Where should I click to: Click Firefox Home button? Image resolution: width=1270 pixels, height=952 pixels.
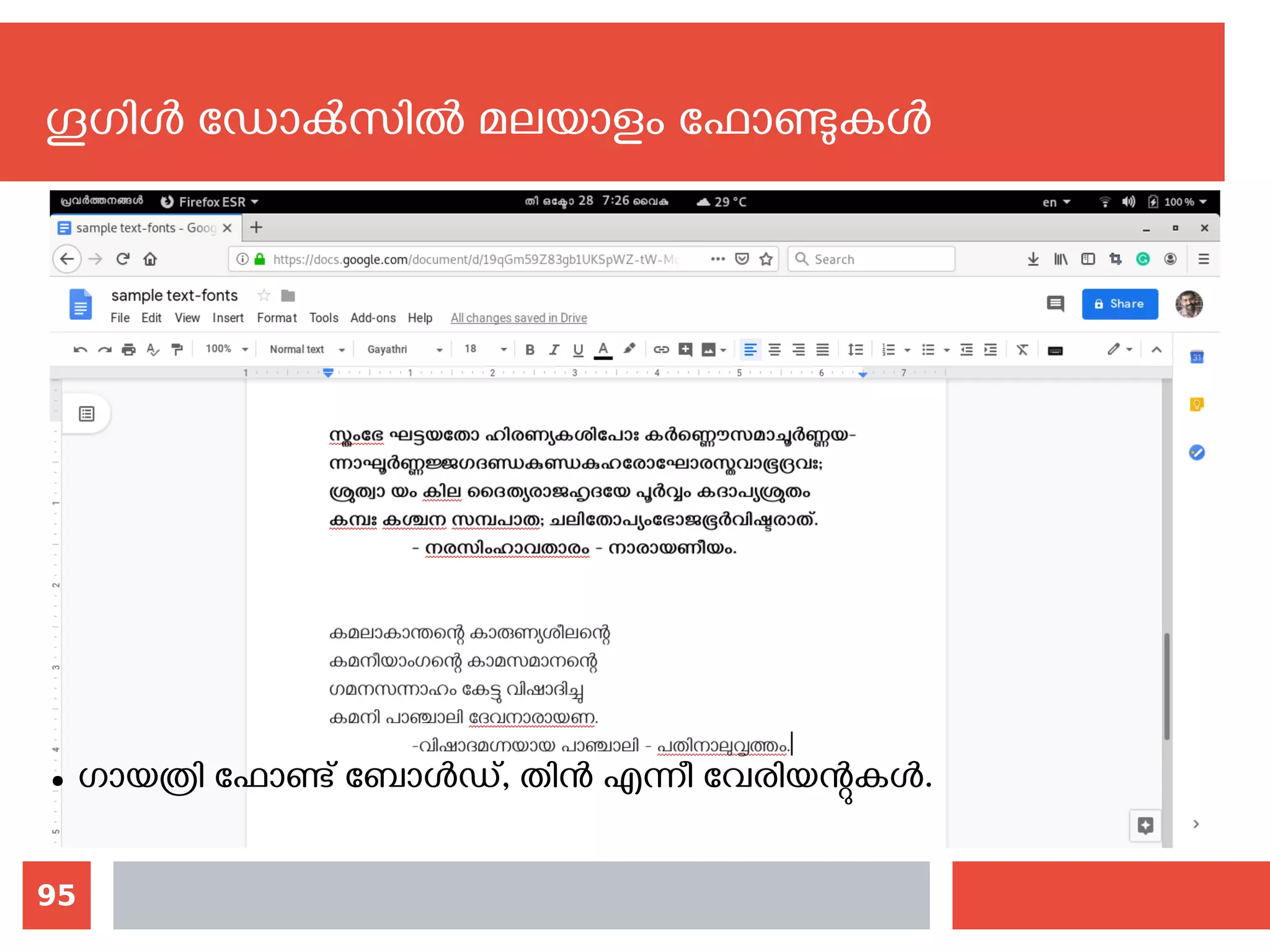click(150, 258)
